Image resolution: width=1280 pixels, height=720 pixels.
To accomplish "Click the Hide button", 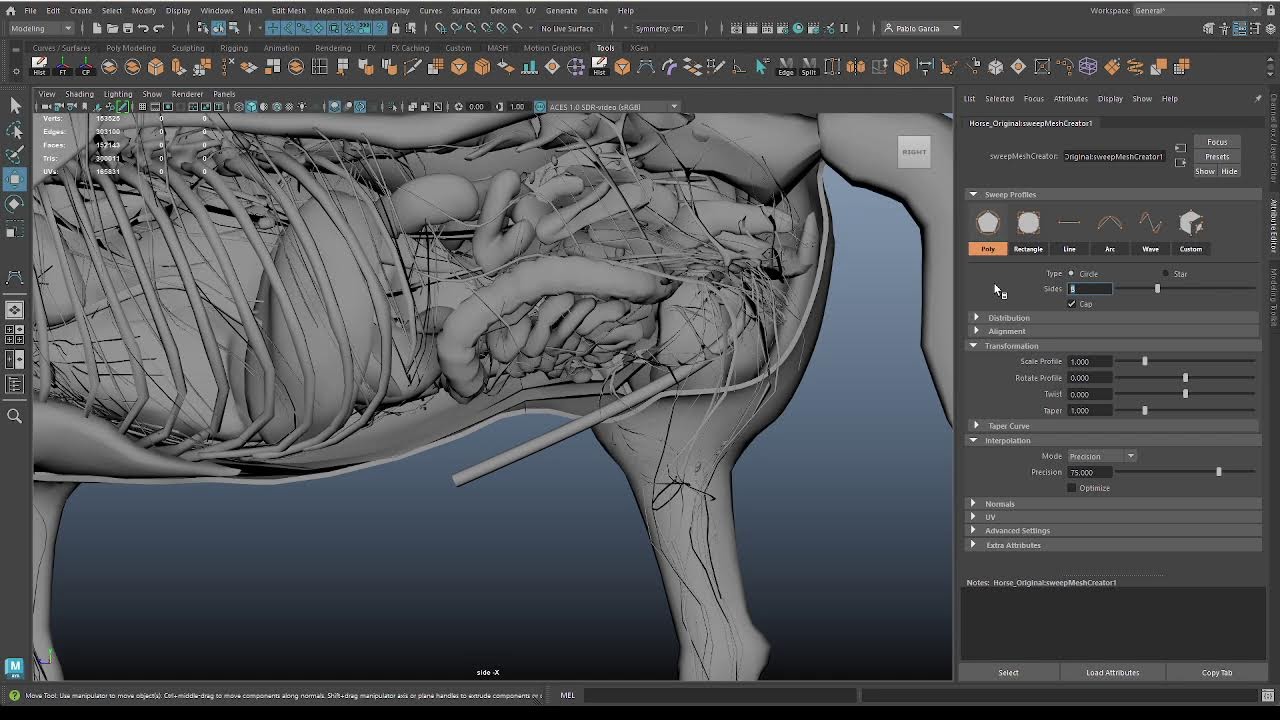I will (x=1229, y=171).
